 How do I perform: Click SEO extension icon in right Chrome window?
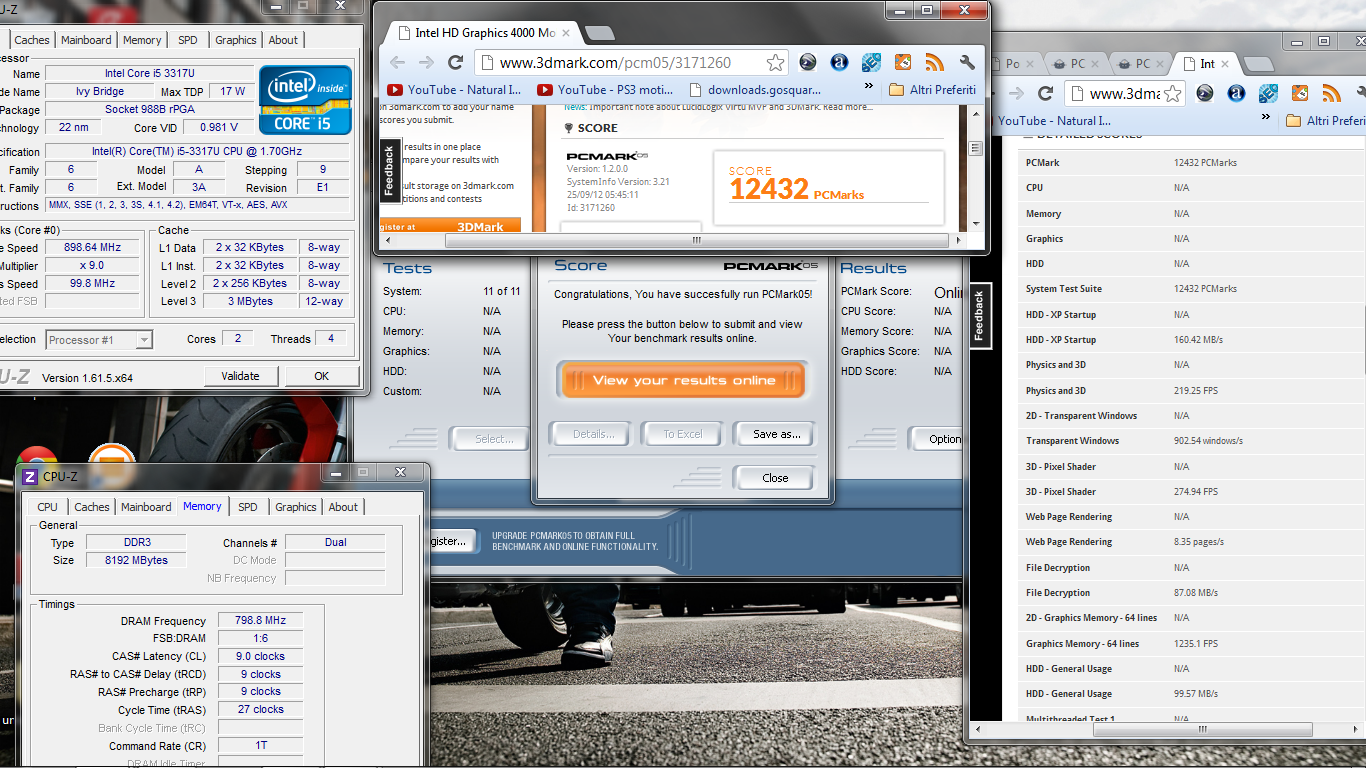point(1268,93)
